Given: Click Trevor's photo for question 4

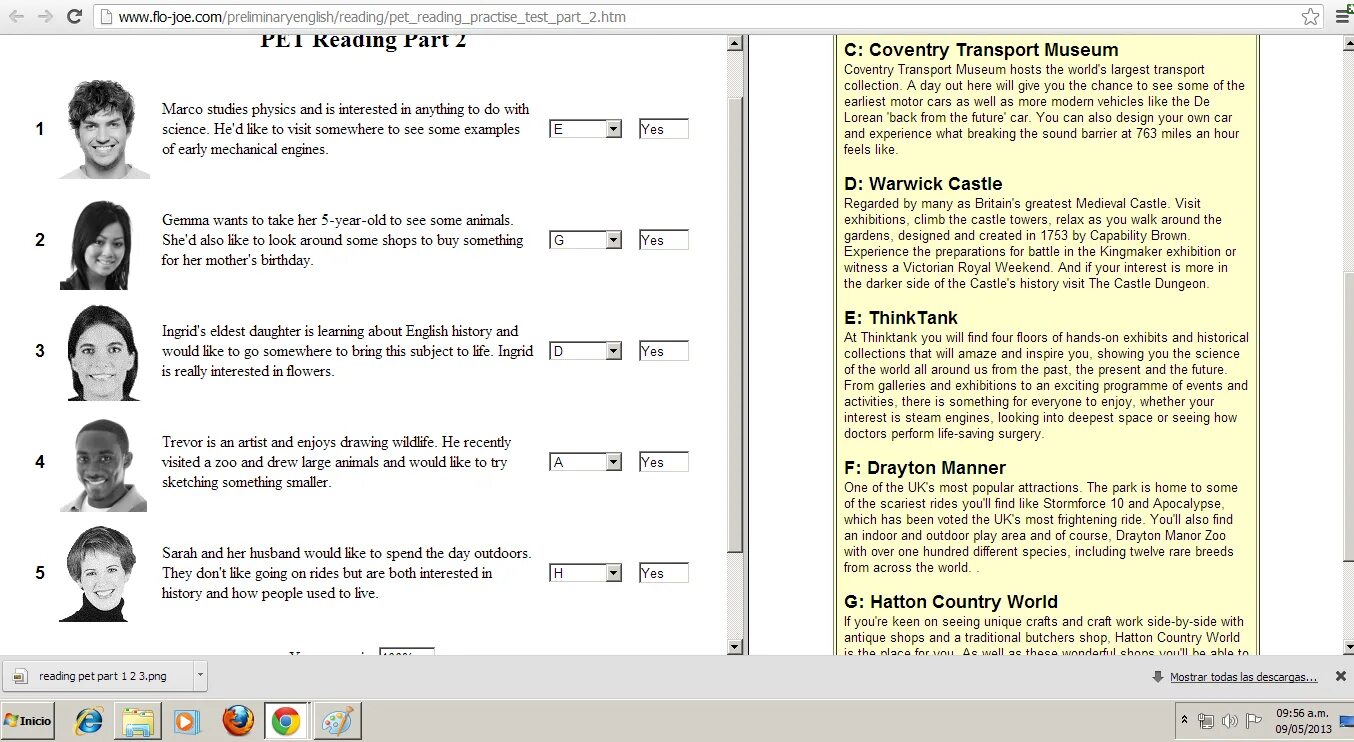Looking at the screenshot, I should [103, 465].
